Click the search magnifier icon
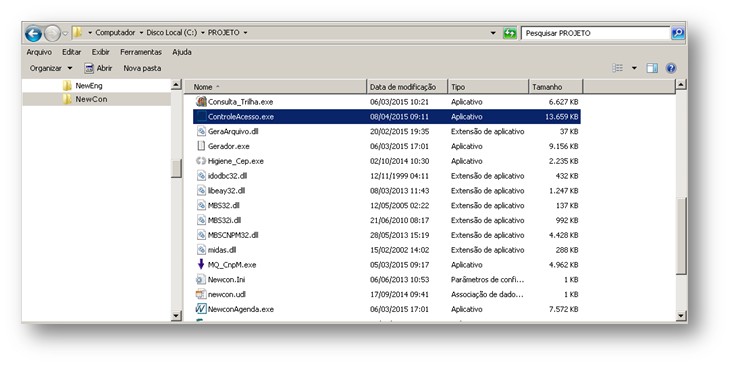This screenshot has width=730, height=366. point(677,33)
